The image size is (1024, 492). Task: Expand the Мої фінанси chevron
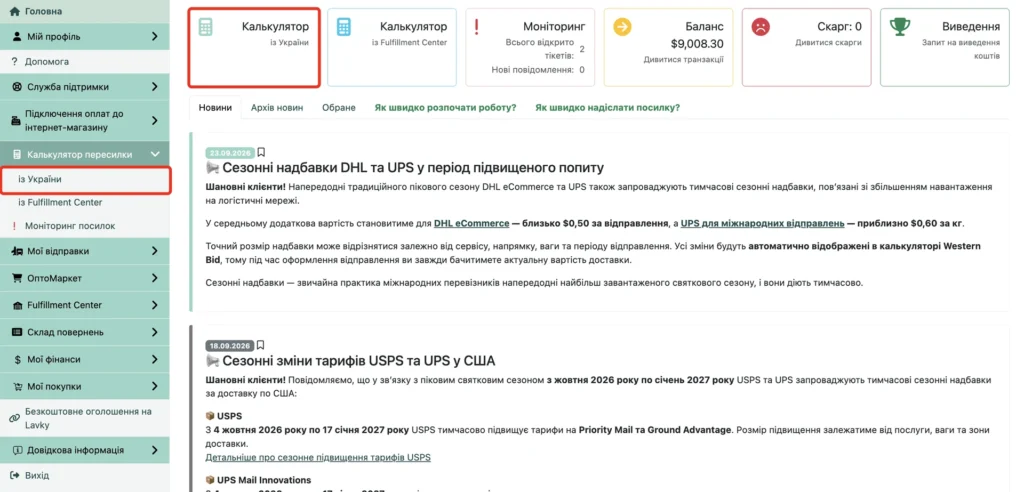[x=155, y=359]
